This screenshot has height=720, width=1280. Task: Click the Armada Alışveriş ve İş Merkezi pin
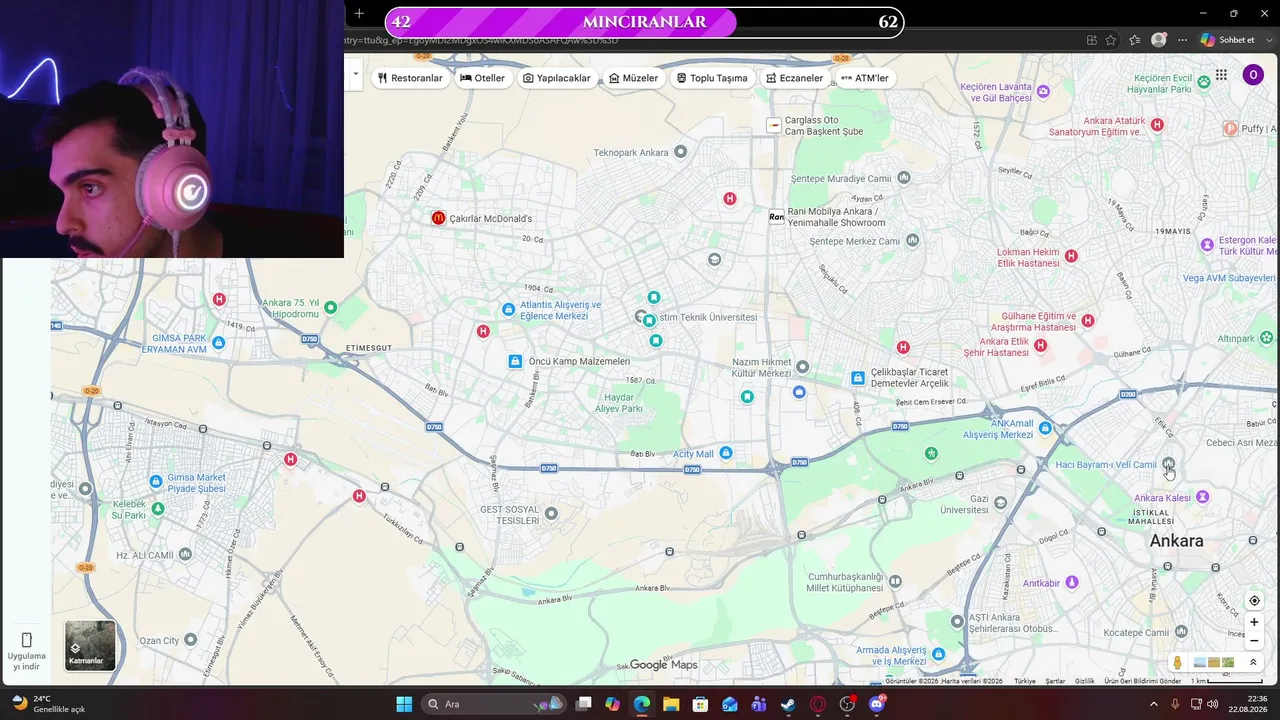tap(938, 654)
